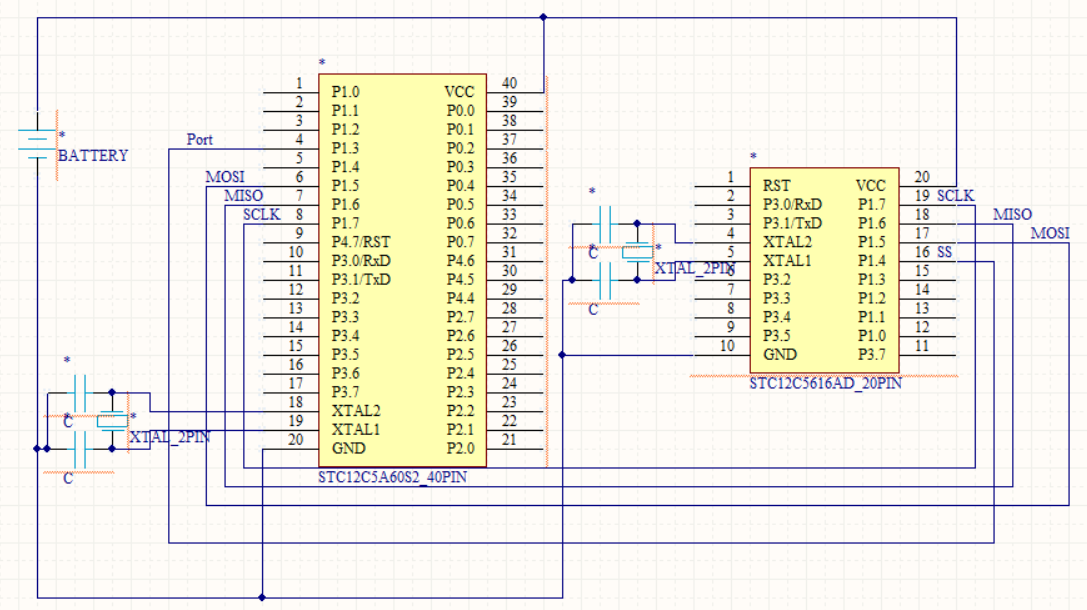The width and height of the screenshot is (1087, 610).
Task: Click the GND pin name on the 40-pin chip
Action: (x=348, y=448)
